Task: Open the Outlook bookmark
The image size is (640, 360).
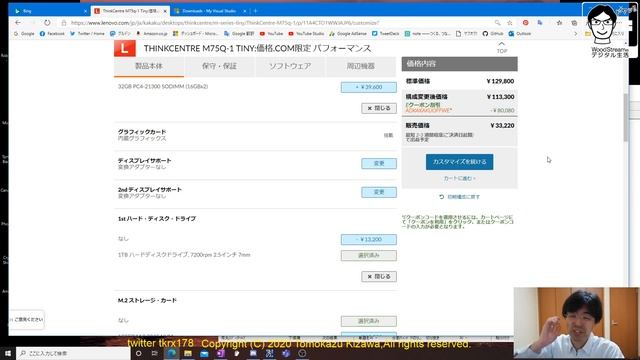Action: click(520, 33)
